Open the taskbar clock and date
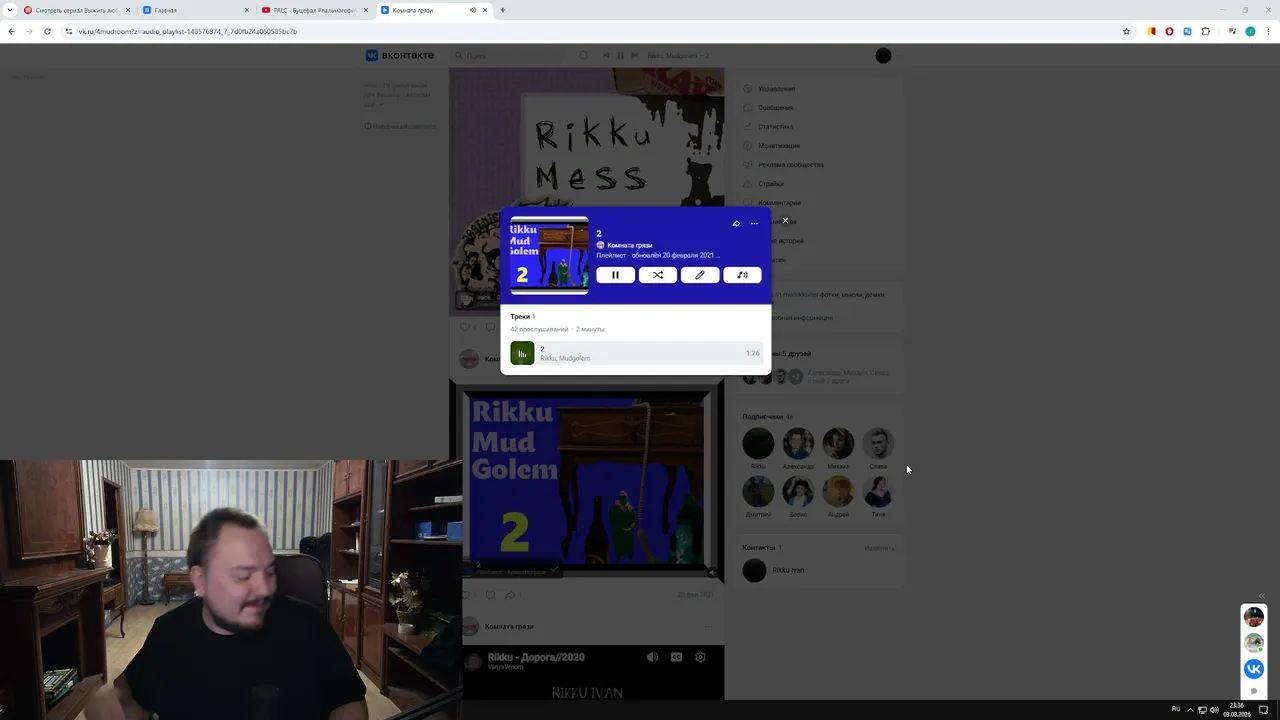1280x720 pixels. (1237, 709)
